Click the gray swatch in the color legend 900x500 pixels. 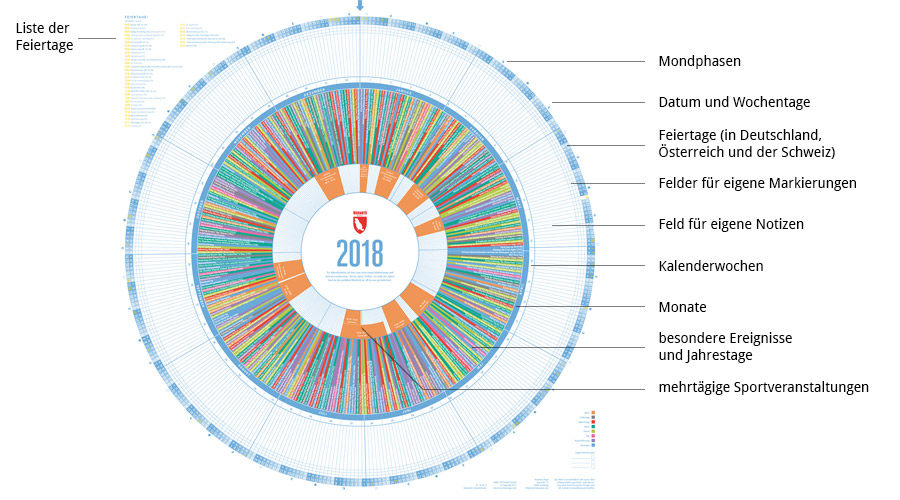pyautogui.click(x=593, y=417)
